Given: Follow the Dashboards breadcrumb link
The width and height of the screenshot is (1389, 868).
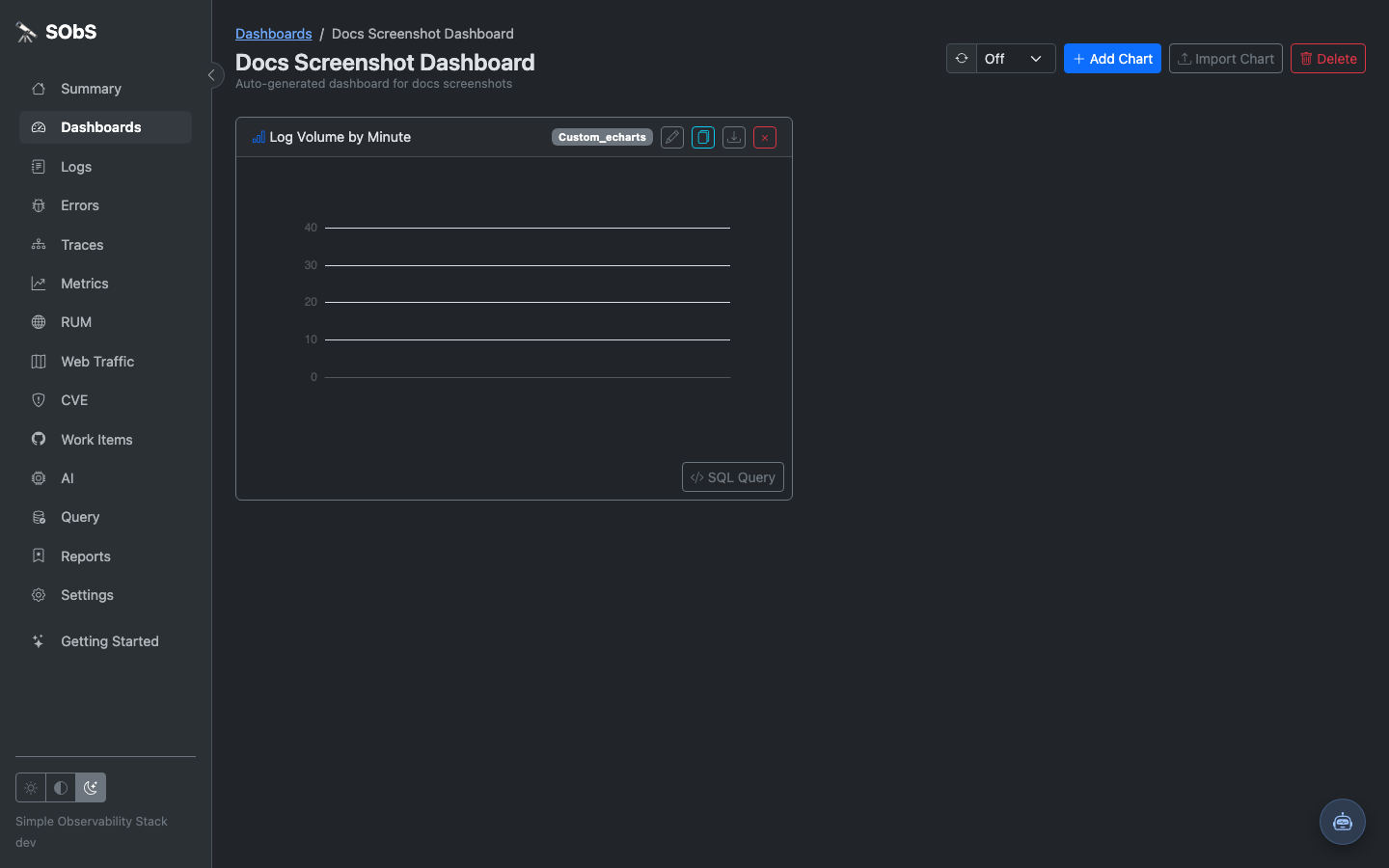Looking at the screenshot, I should pyautogui.click(x=274, y=34).
